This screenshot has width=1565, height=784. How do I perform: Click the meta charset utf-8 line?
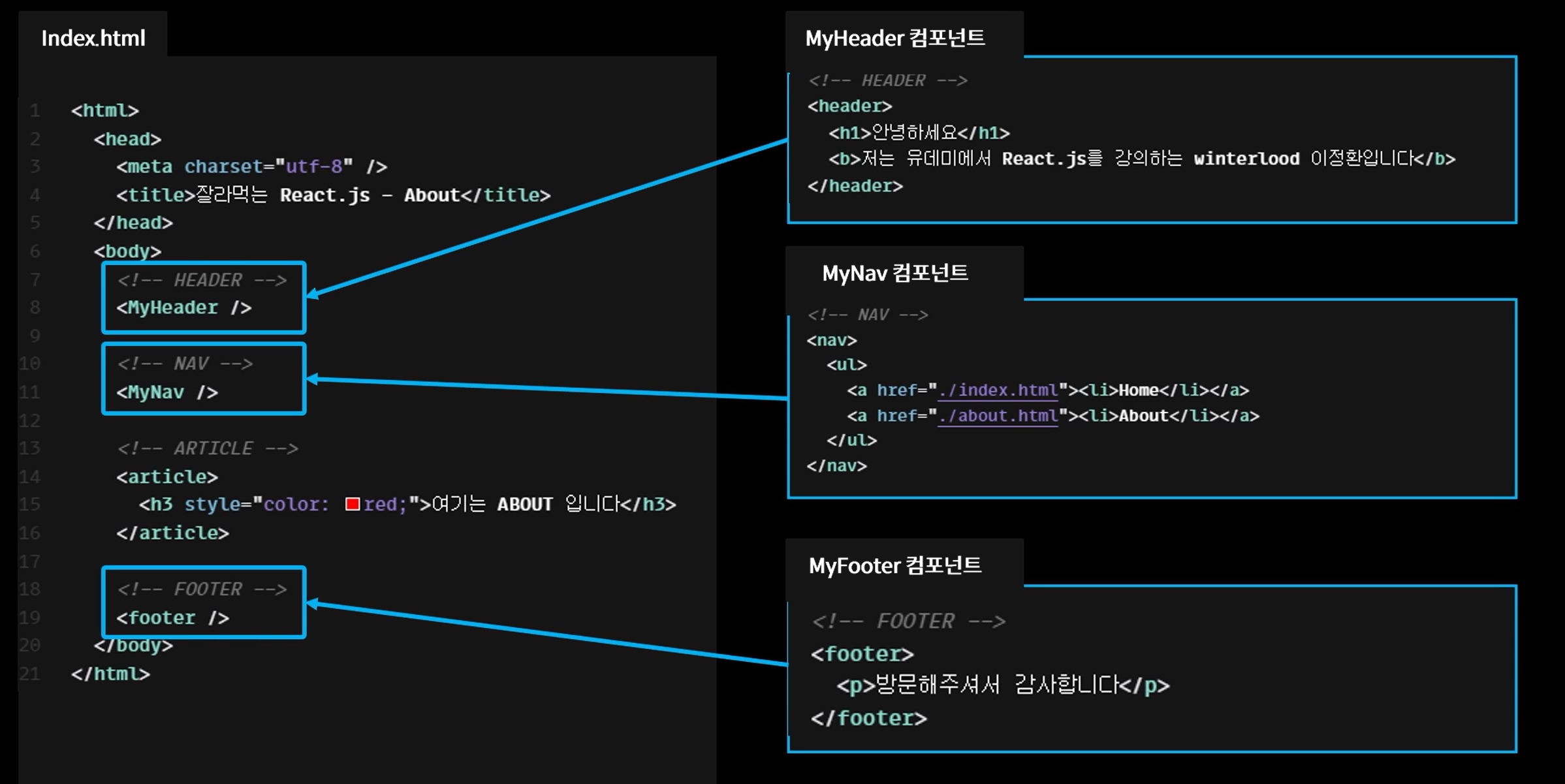click(x=251, y=167)
